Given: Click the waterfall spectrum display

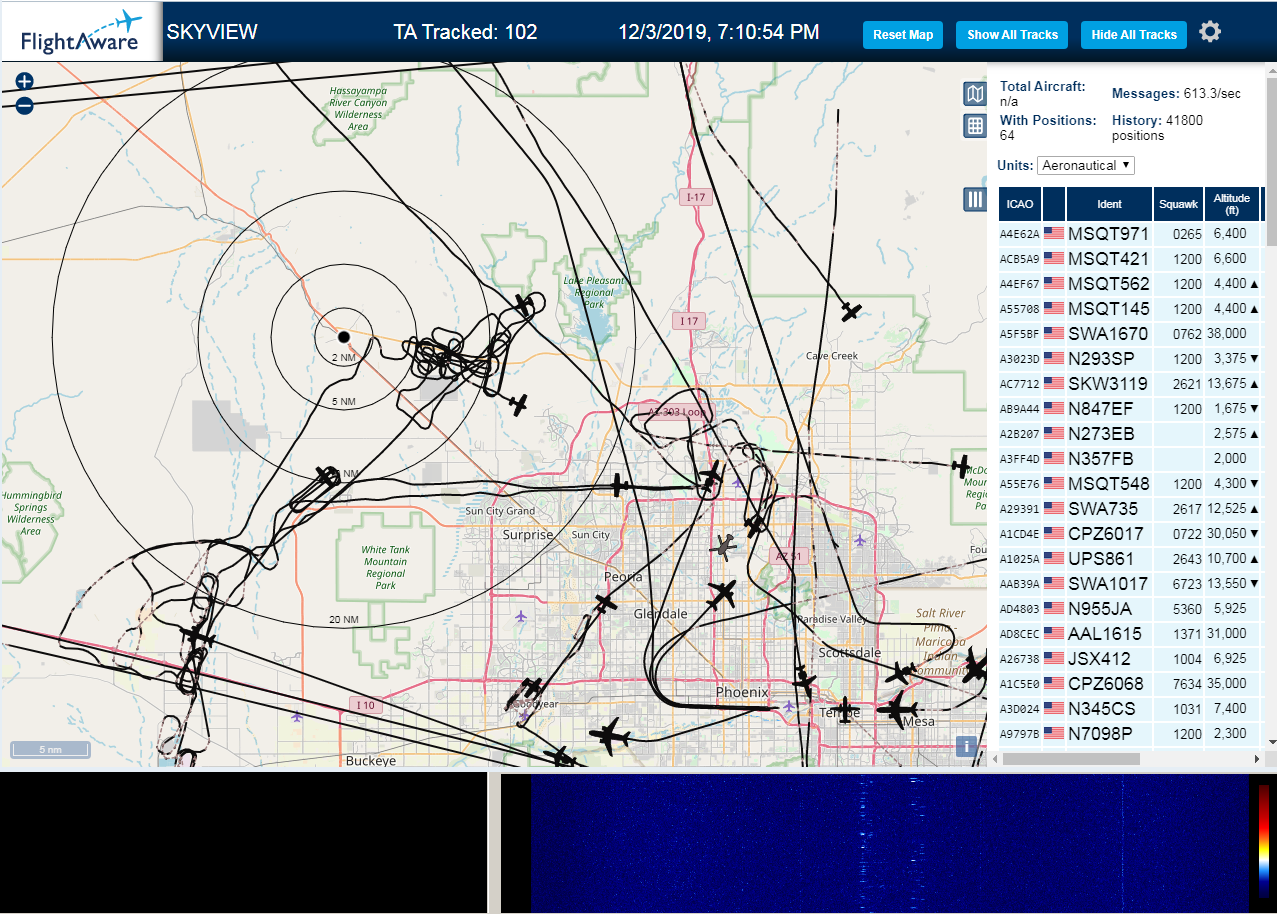Looking at the screenshot, I should (x=890, y=842).
